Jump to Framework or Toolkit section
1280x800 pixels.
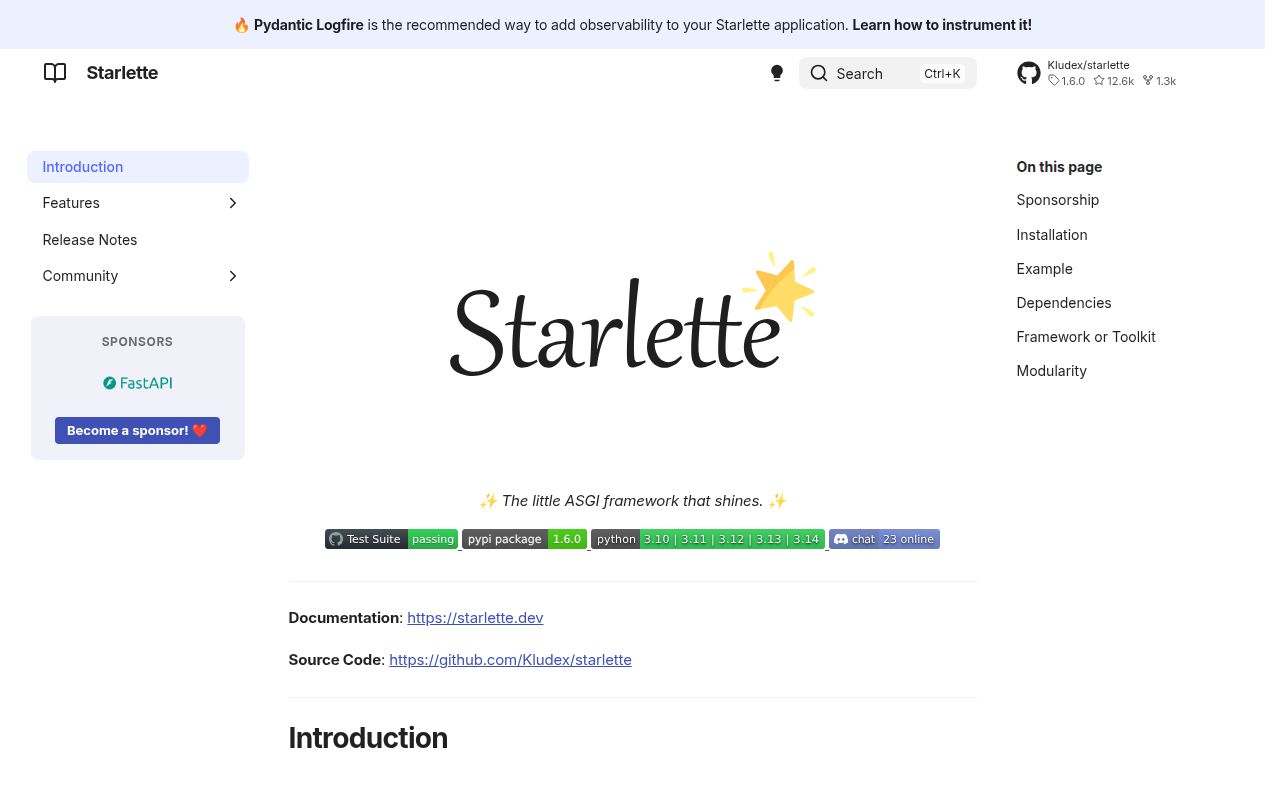pos(1085,337)
